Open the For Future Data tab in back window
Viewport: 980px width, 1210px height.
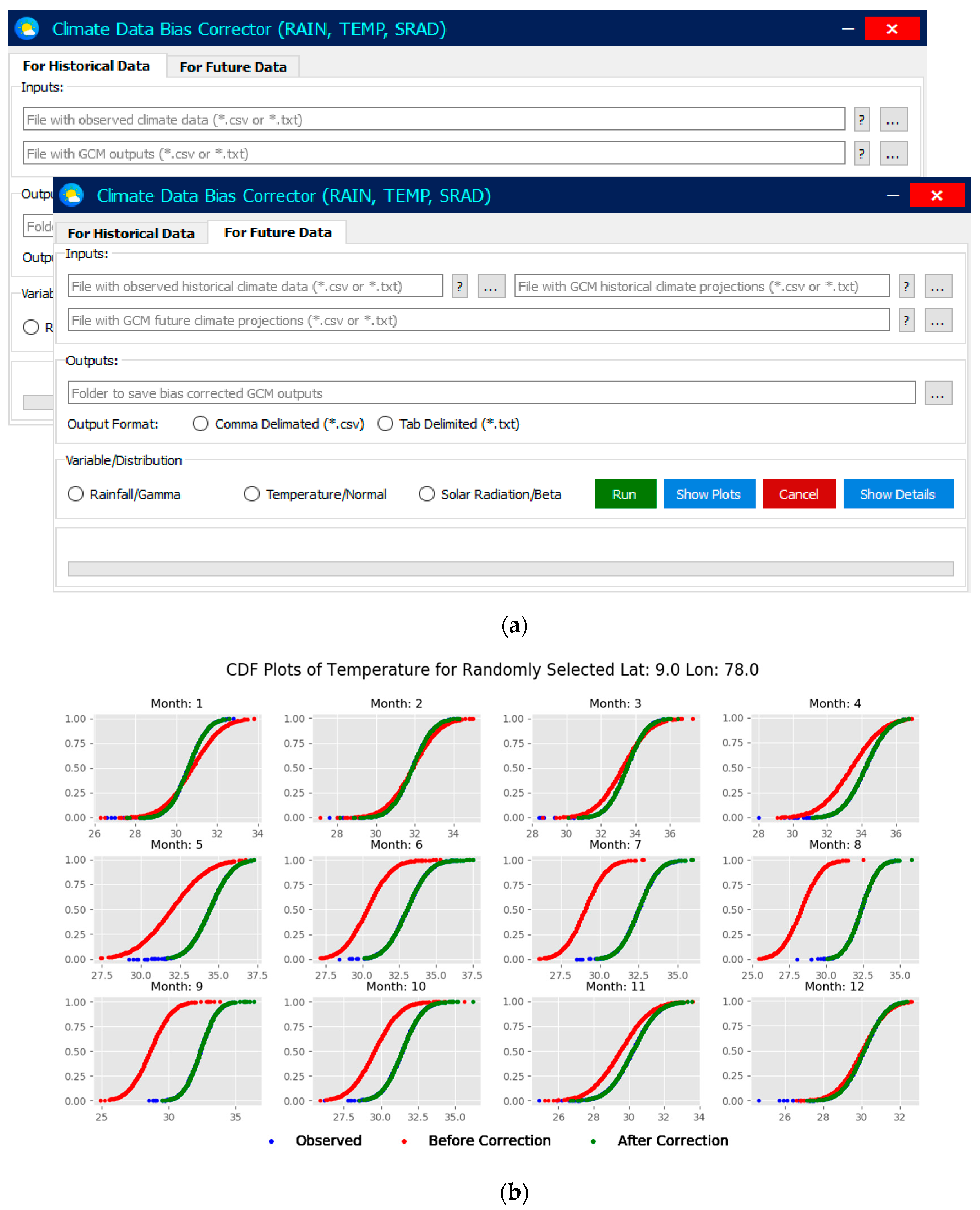pyautogui.click(x=233, y=67)
